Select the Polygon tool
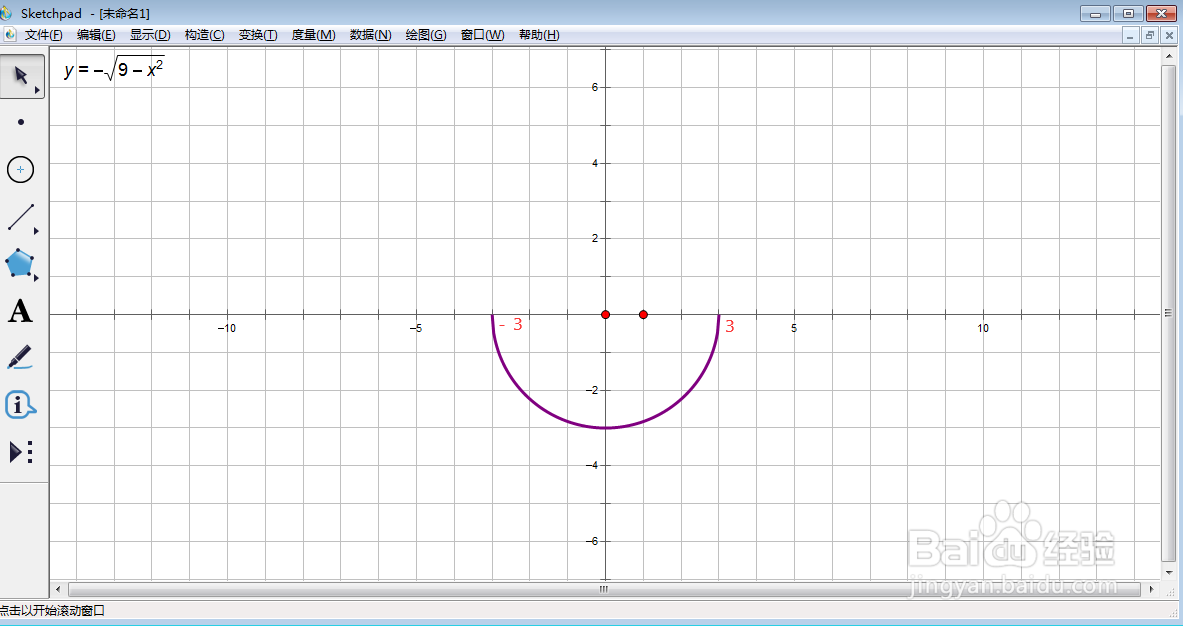Image resolution: width=1183 pixels, height=626 pixels. coord(20,264)
